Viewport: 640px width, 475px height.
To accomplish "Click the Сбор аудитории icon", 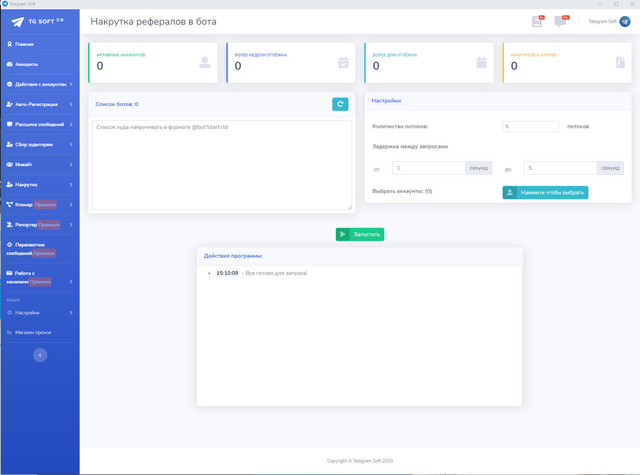I will coord(9,144).
